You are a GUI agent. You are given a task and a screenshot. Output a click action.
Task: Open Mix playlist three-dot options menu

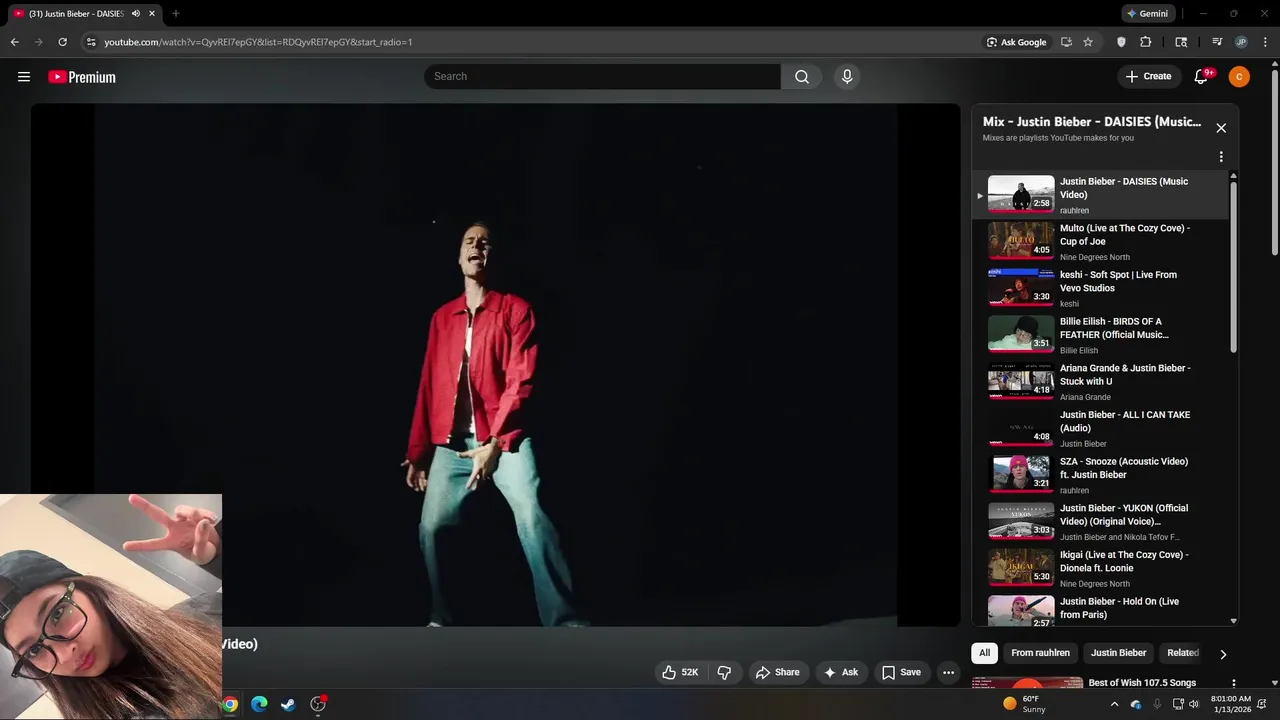click(1221, 157)
